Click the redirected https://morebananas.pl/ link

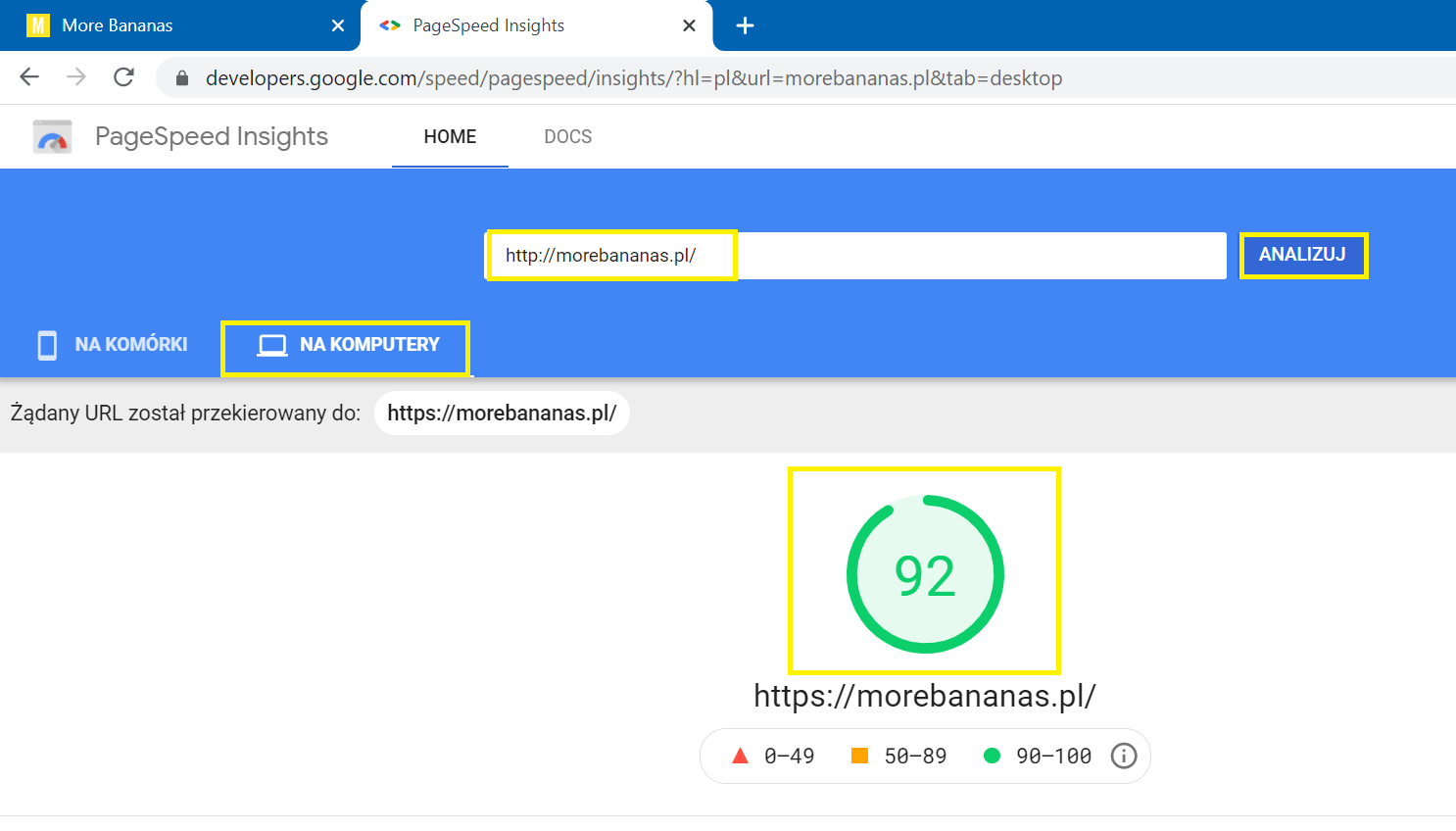point(502,414)
